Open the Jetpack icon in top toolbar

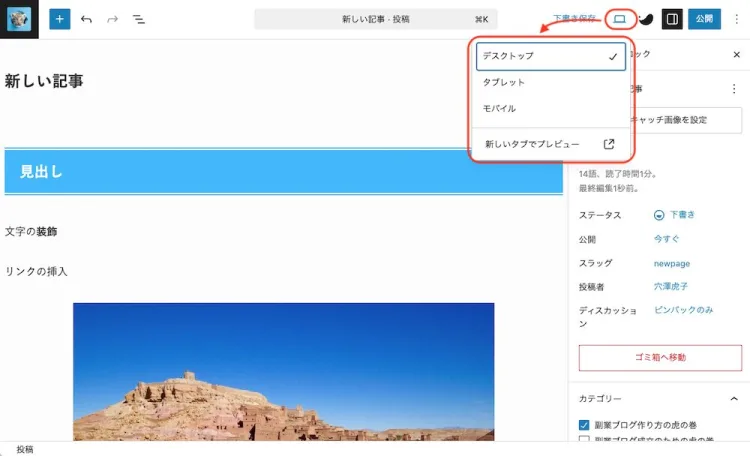(x=646, y=19)
